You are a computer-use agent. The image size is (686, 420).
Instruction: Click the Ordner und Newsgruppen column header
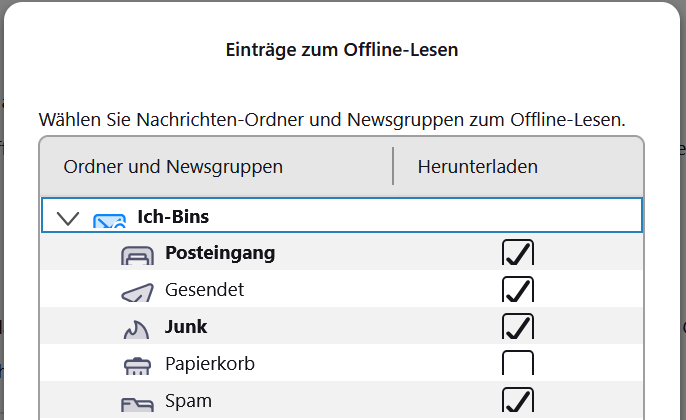pyautogui.click(x=173, y=167)
